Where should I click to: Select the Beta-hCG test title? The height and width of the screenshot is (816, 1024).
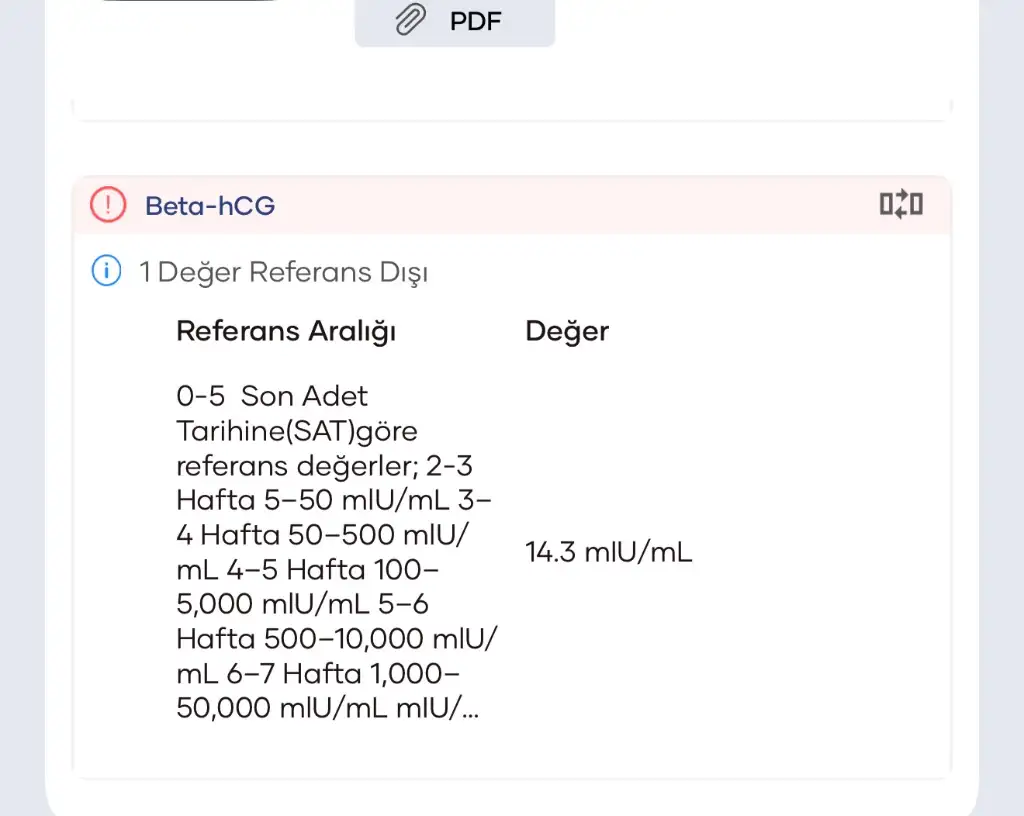coord(210,206)
